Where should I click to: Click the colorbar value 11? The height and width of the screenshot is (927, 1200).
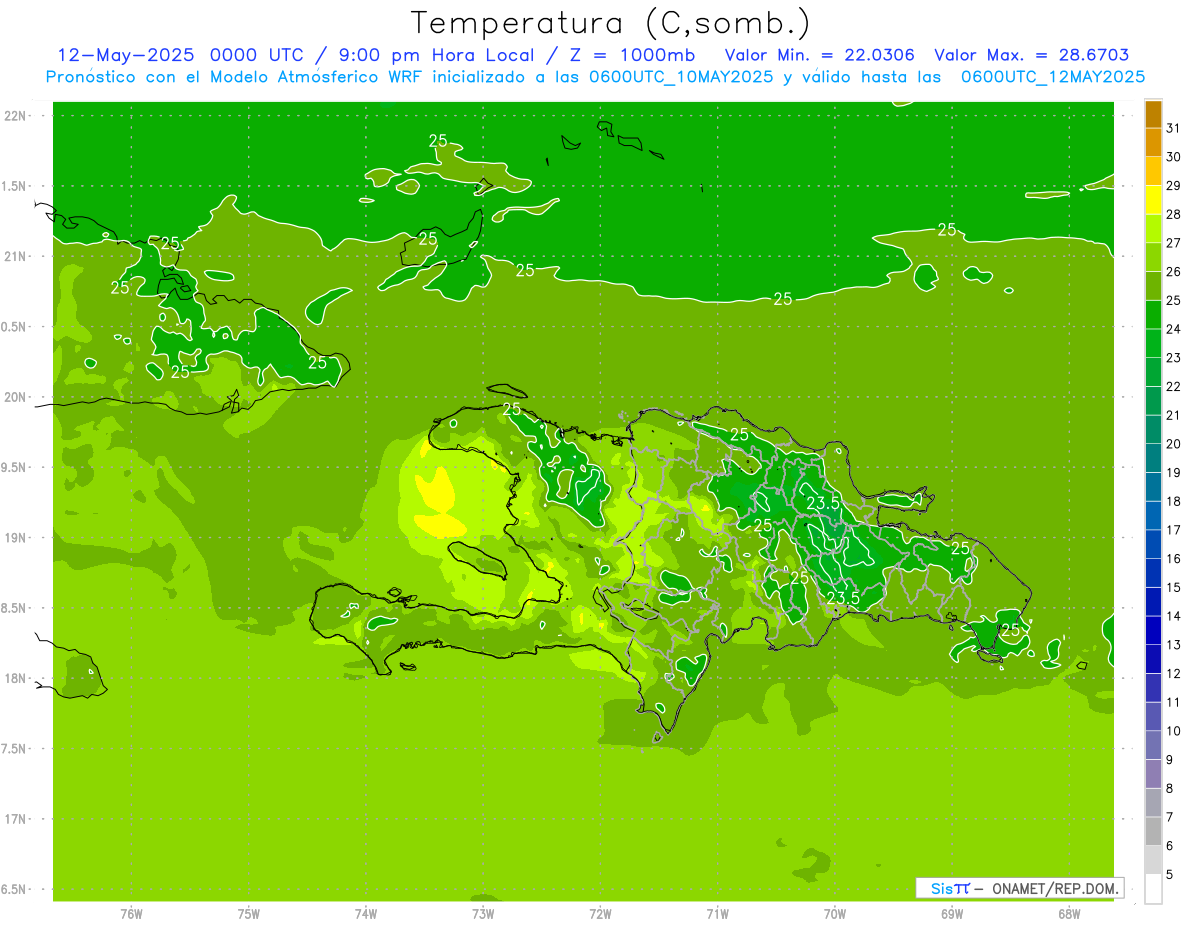(x=1173, y=703)
